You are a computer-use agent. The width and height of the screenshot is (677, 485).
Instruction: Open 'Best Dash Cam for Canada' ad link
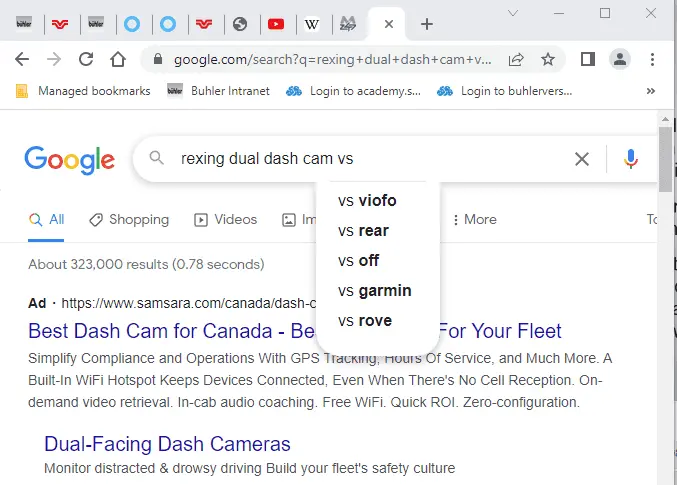click(171, 331)
